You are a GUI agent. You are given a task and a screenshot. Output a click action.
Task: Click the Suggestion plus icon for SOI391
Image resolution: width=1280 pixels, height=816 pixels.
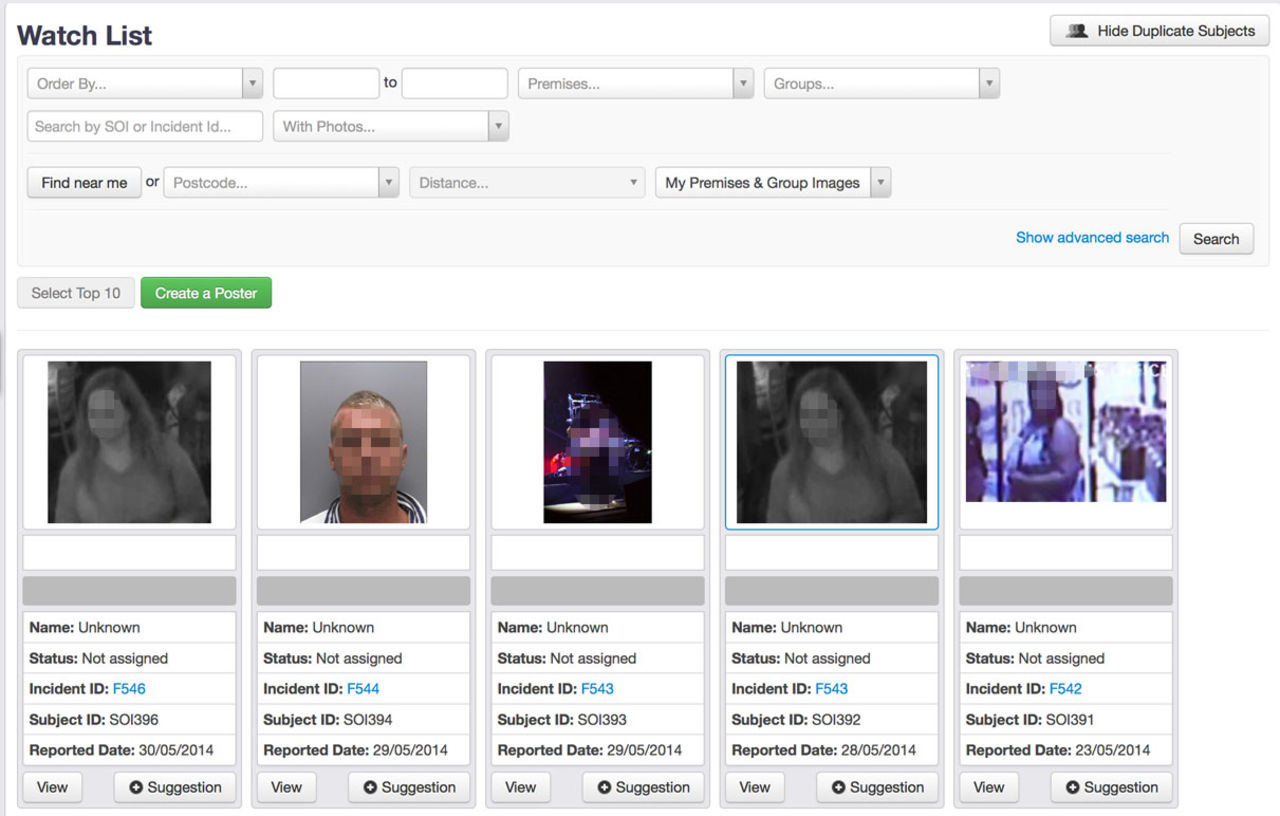(x=1072, y=788)
